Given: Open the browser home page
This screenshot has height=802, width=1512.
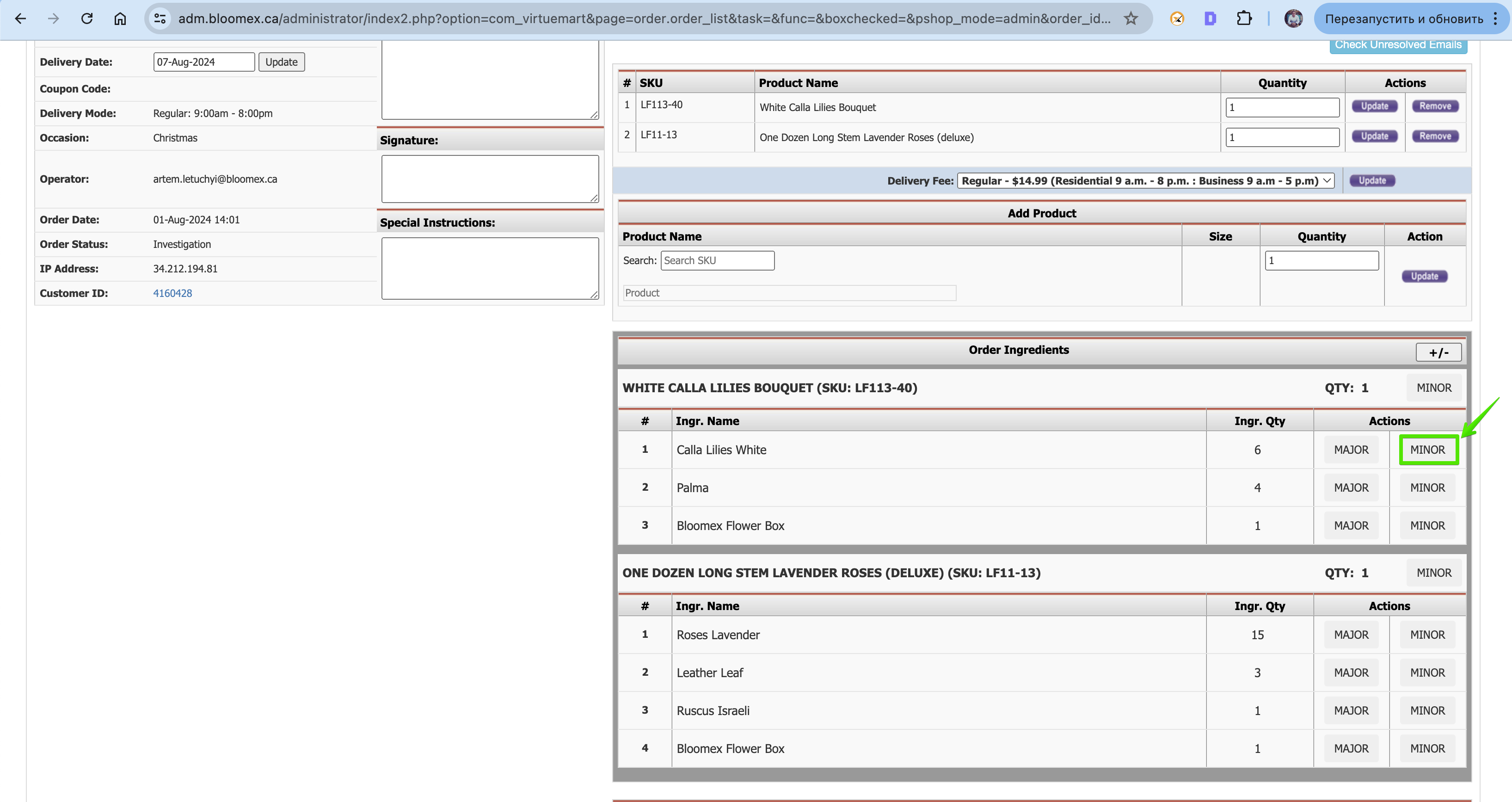Looking at the screenshot, I should pos(120,19).
